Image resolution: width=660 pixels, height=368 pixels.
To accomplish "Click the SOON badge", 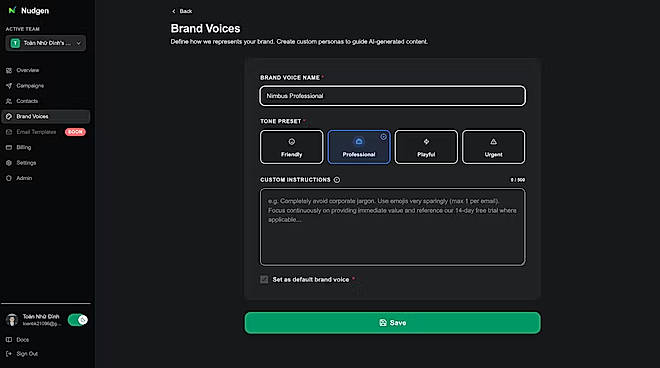I will (x=75, y=132).
